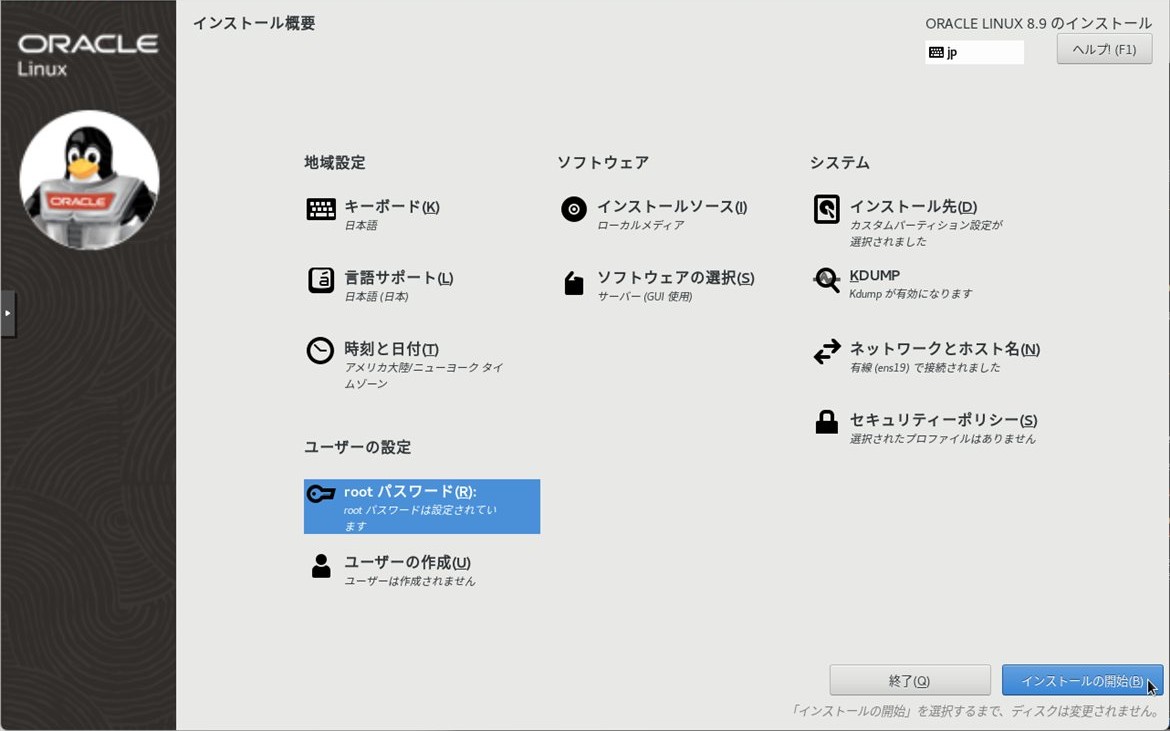Click the 終了(Q) button
The image size is (1170, 731).
coord(910,680)
